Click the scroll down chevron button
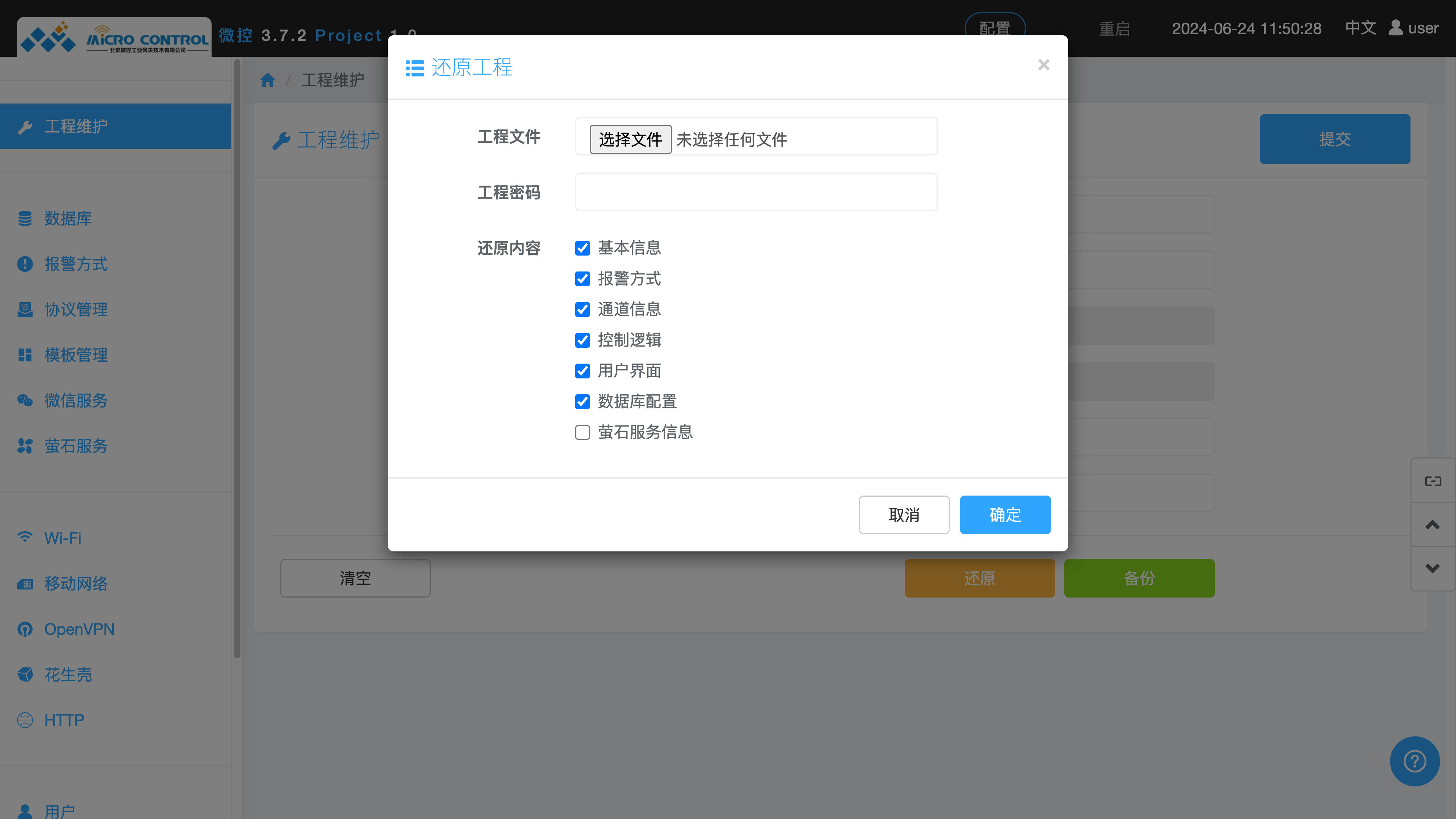The height and width of the screenshot is (819, 1456). [x=1433, y=569]
